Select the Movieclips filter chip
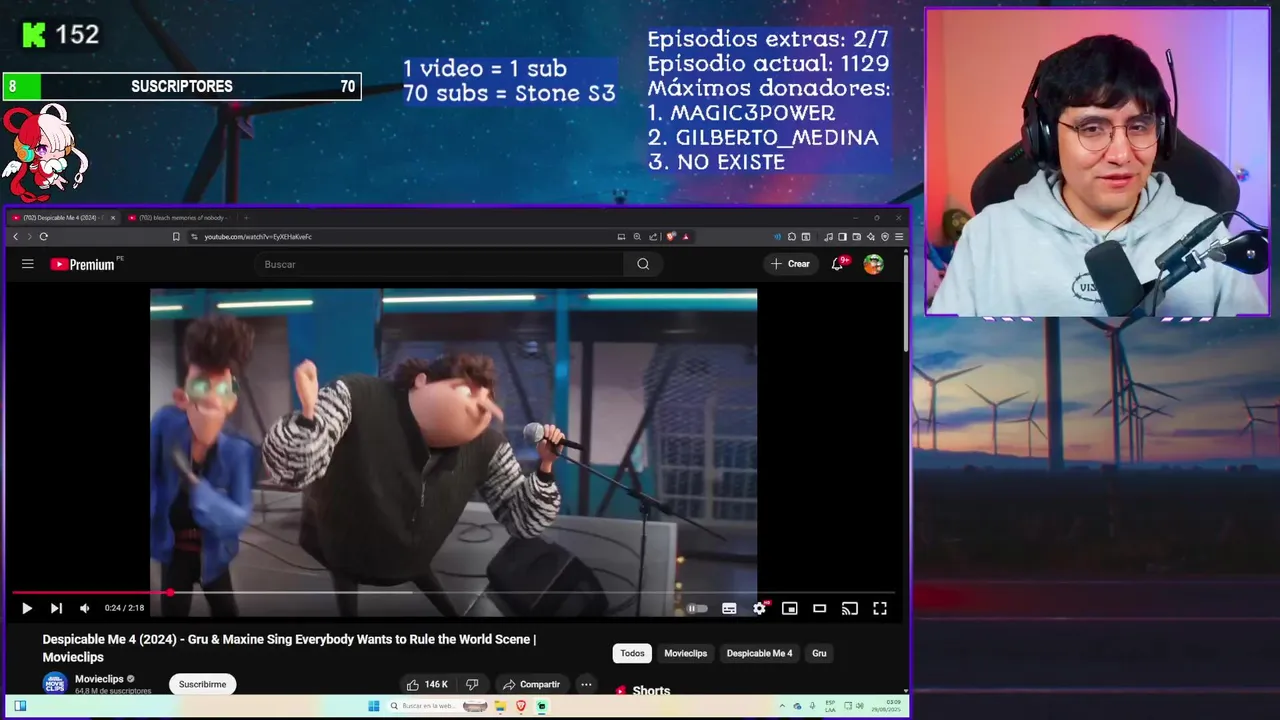 point(686,653)
